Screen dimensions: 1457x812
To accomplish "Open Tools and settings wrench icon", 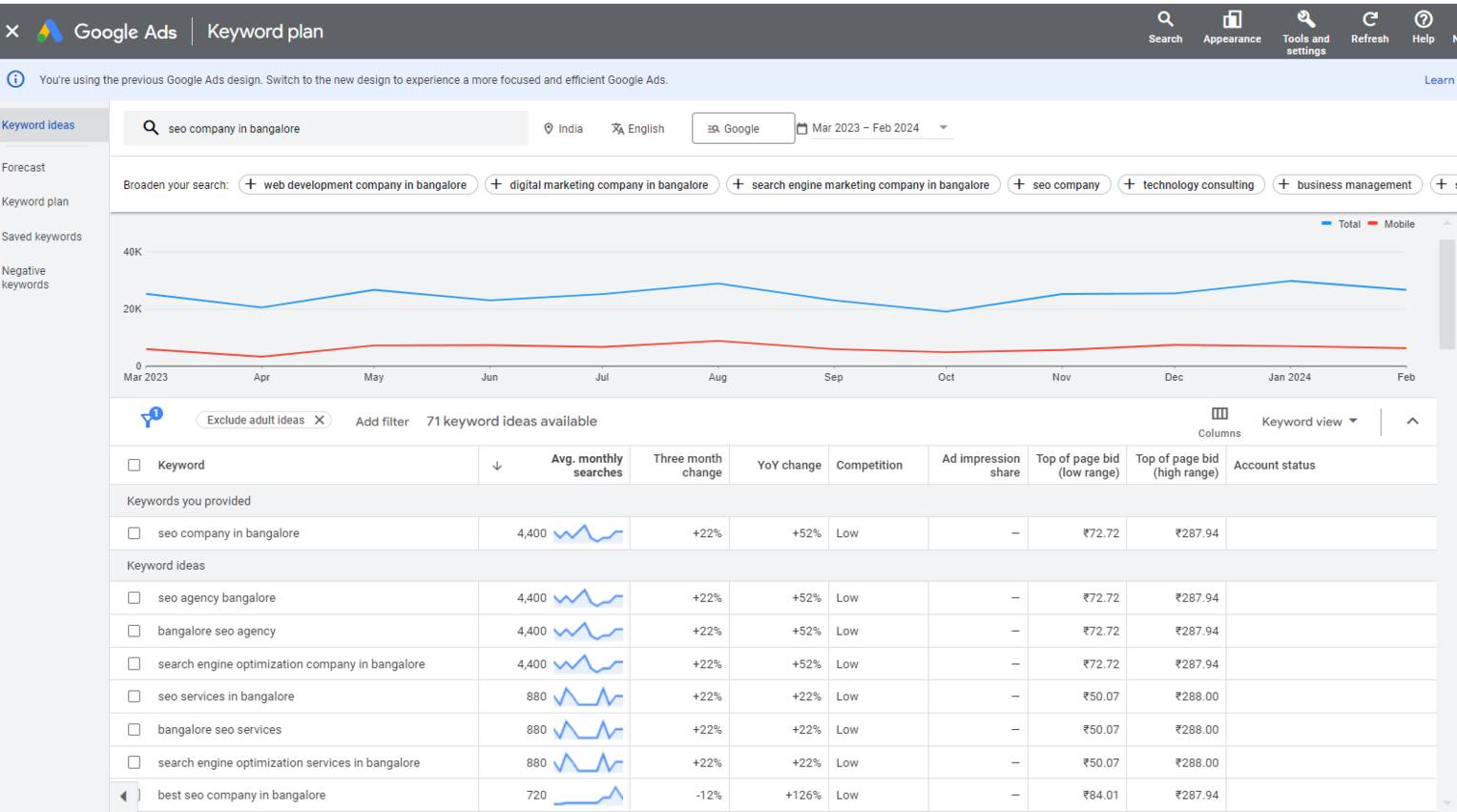I will [1305, 31].
